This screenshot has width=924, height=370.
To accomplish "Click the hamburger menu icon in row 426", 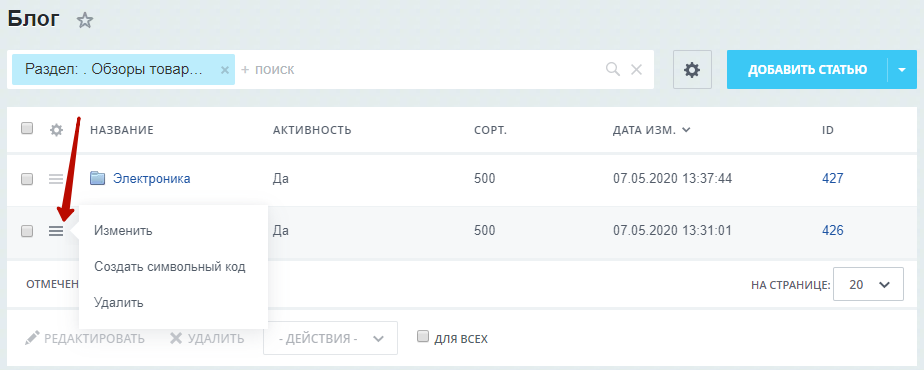I will [56, 231].
